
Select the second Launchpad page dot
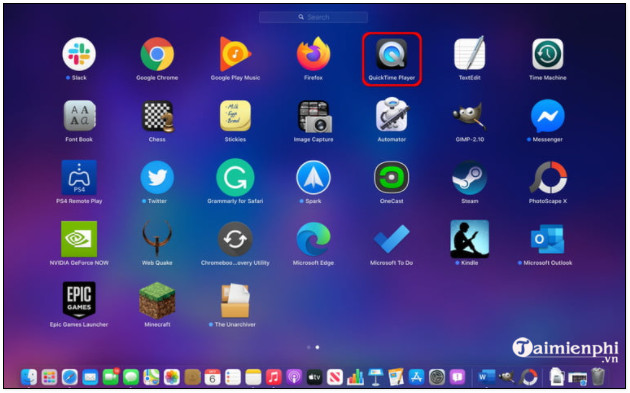(317, 347)
